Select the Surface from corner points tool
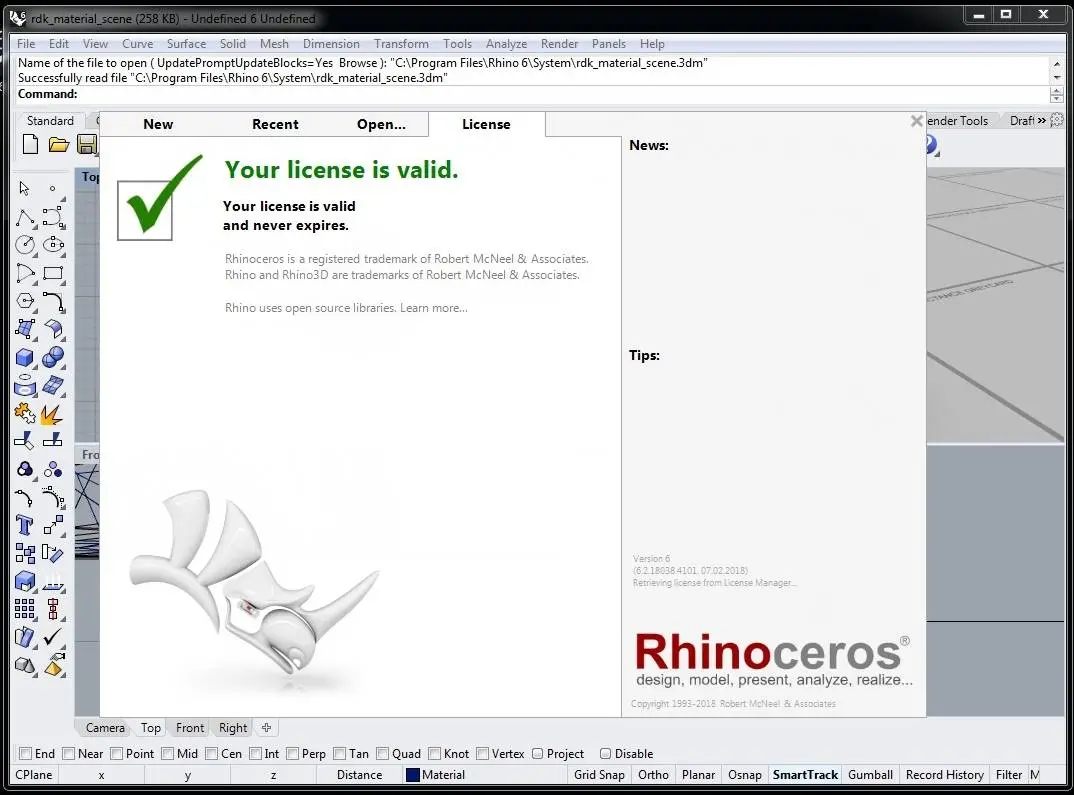1074x795 pixels. click(x=25, y=329)
